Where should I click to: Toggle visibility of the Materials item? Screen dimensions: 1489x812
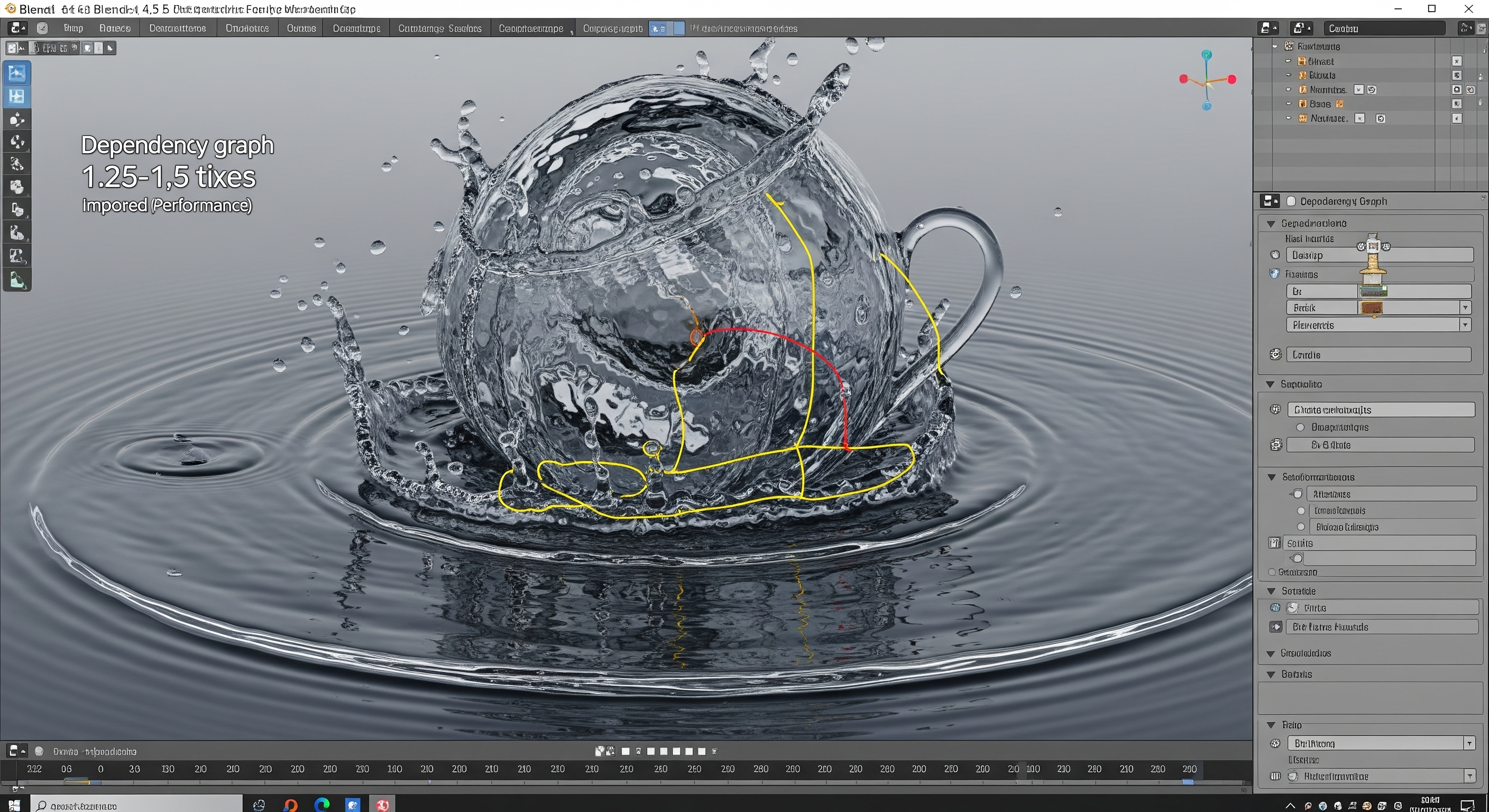[1456, 89]
